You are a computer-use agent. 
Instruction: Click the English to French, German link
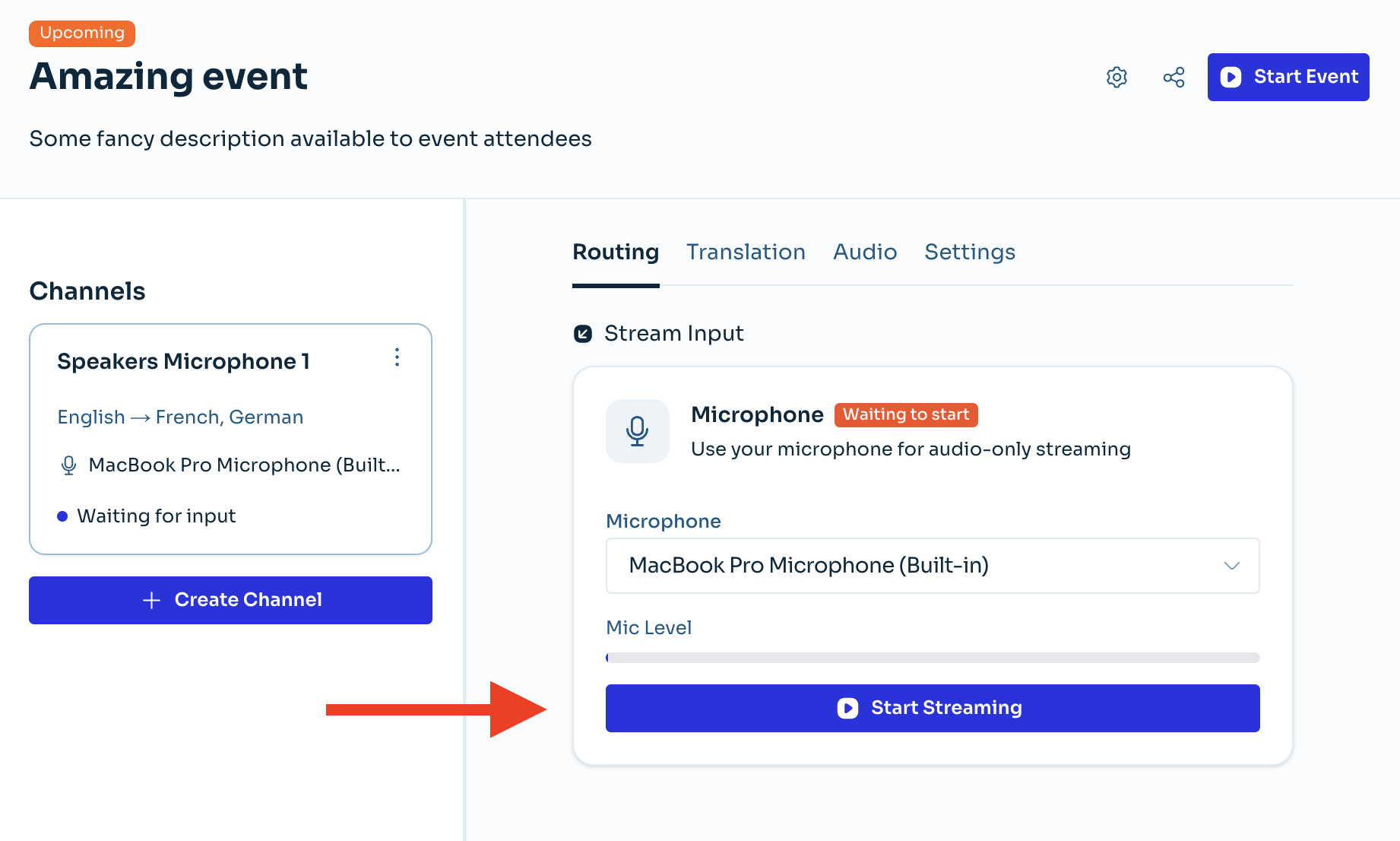tap(180, 417)
